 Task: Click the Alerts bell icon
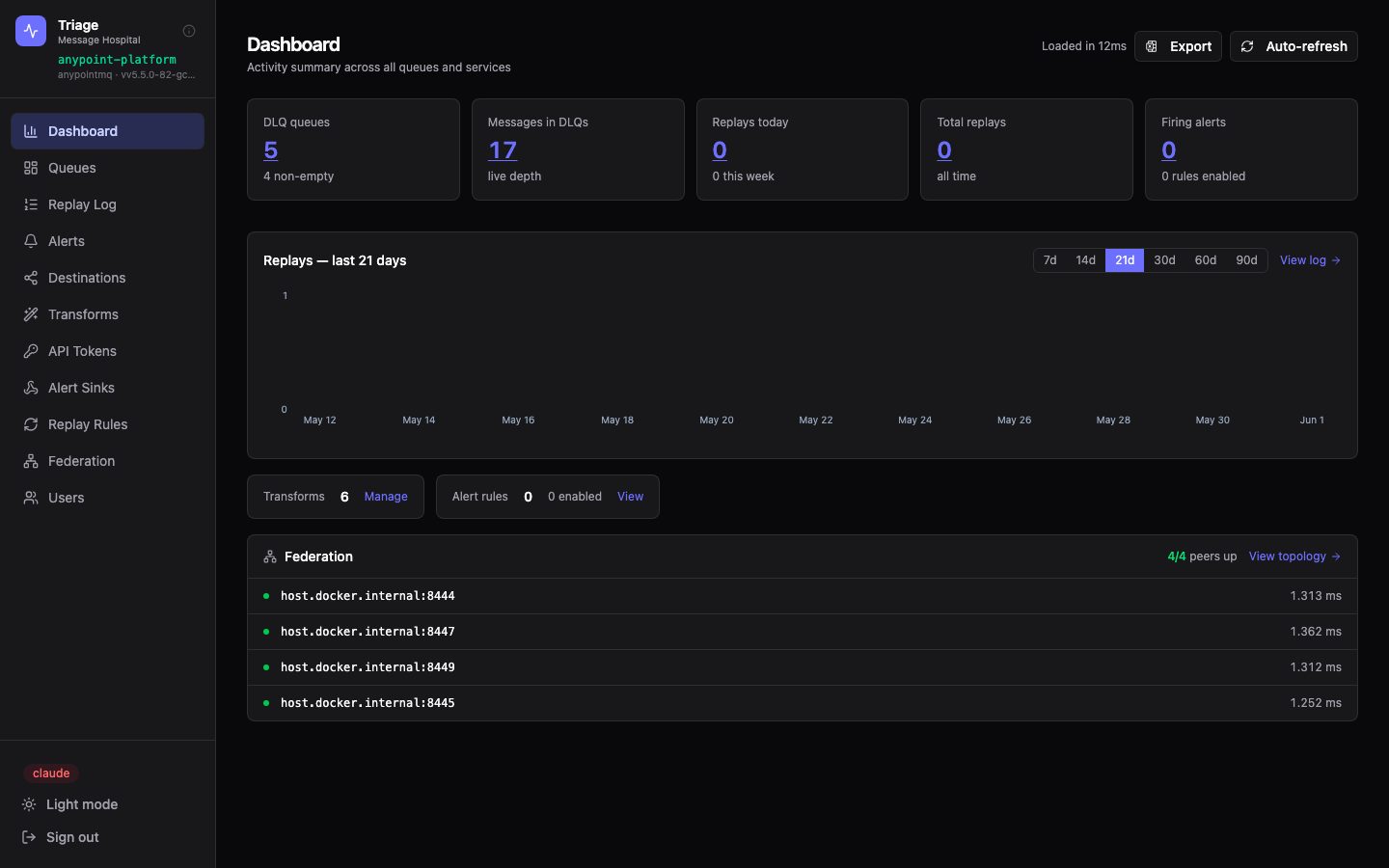coord(31,241)
